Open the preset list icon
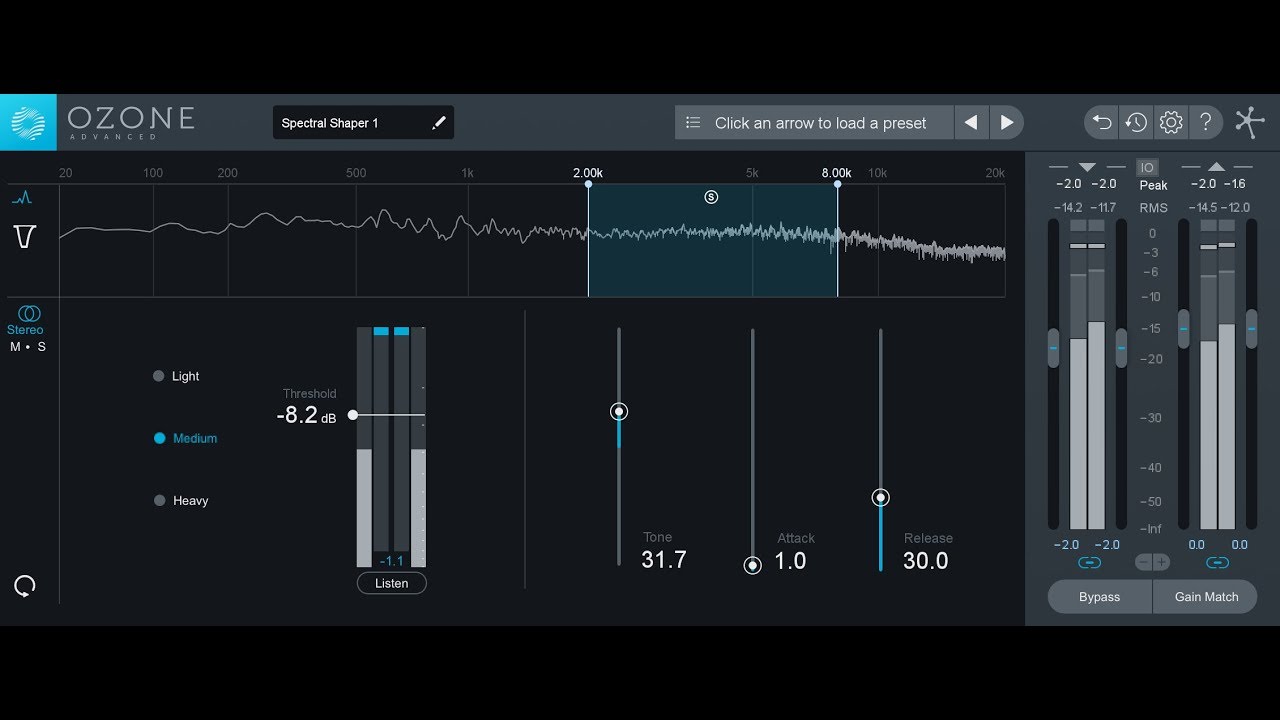Image resolution: width=1280 pixels, height=720 pixels. [x=693, y=123]
